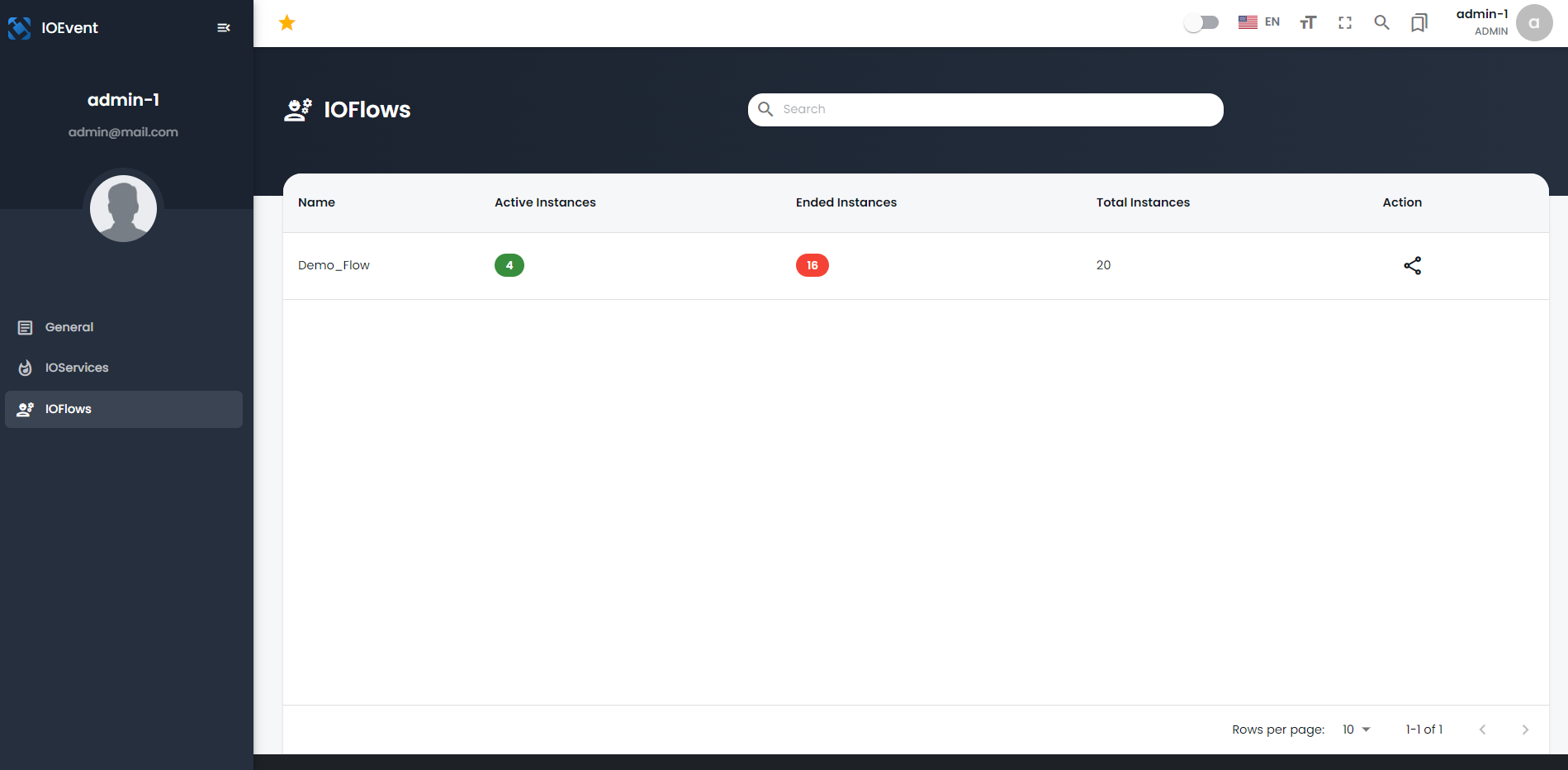The image size is (1568, 770).
Task: Collapse the sidebar using the collapse icon
Action: [x=223, y=27]
